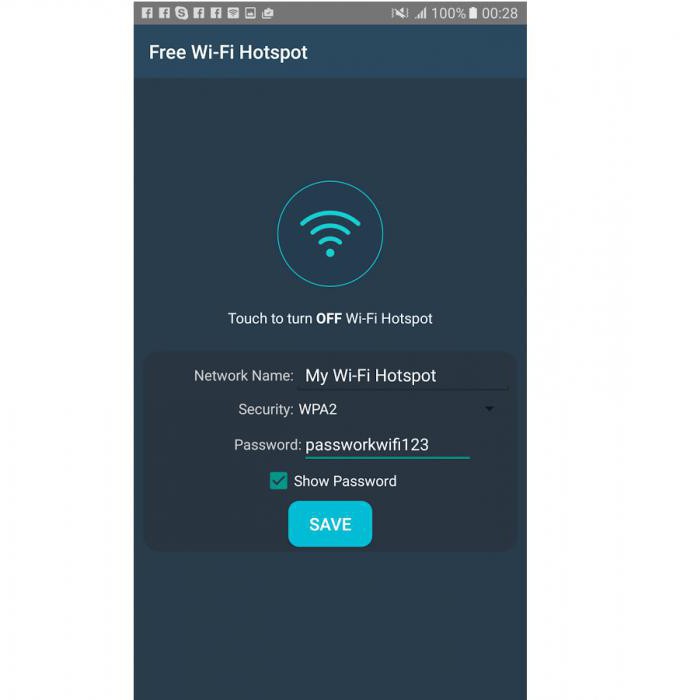
Task: Open the clipboard checkmark notification icon
Action: coord(267,13)
